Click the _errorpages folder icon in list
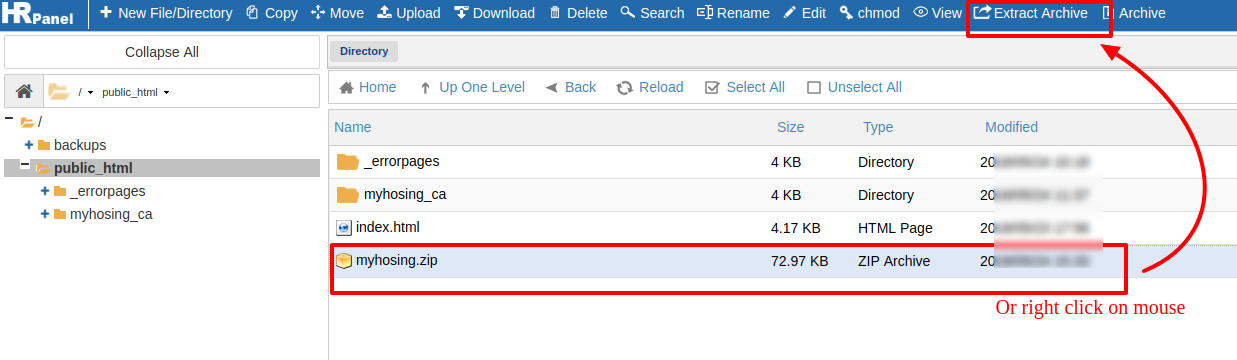 point(347,162)
